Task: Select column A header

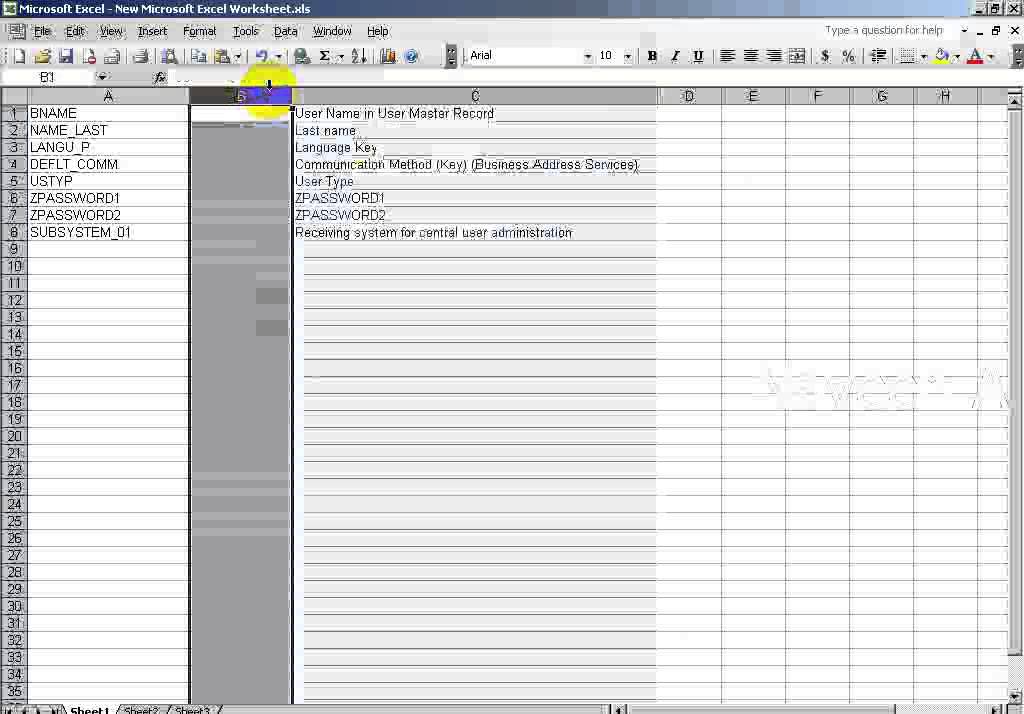Action: point(108,96)
